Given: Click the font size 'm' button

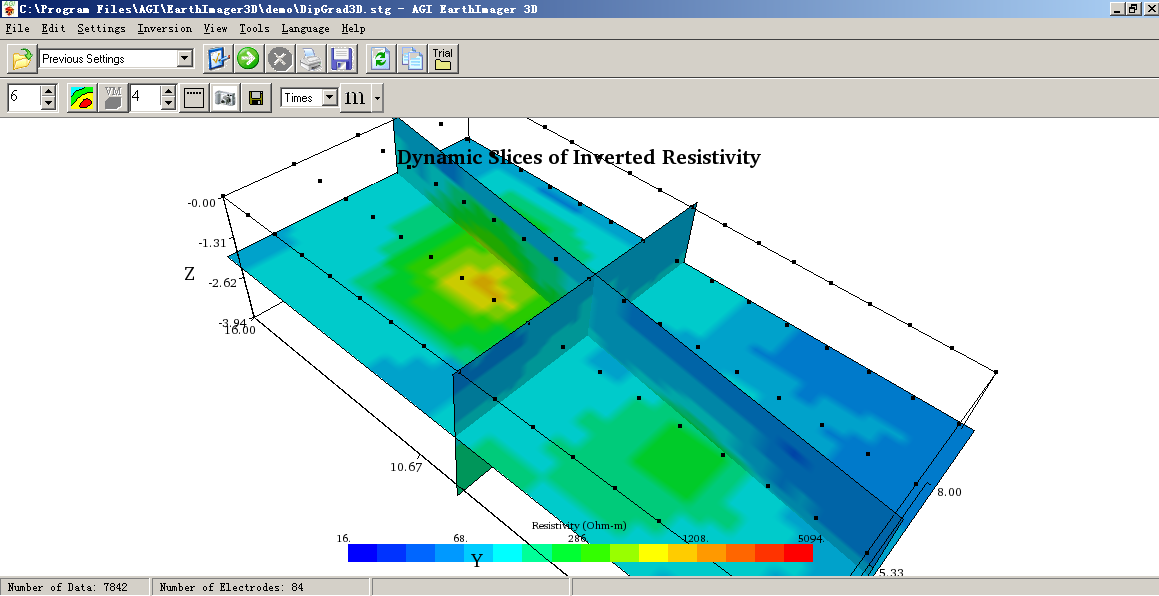Looking at the screenshot, I should coord(356,98).
